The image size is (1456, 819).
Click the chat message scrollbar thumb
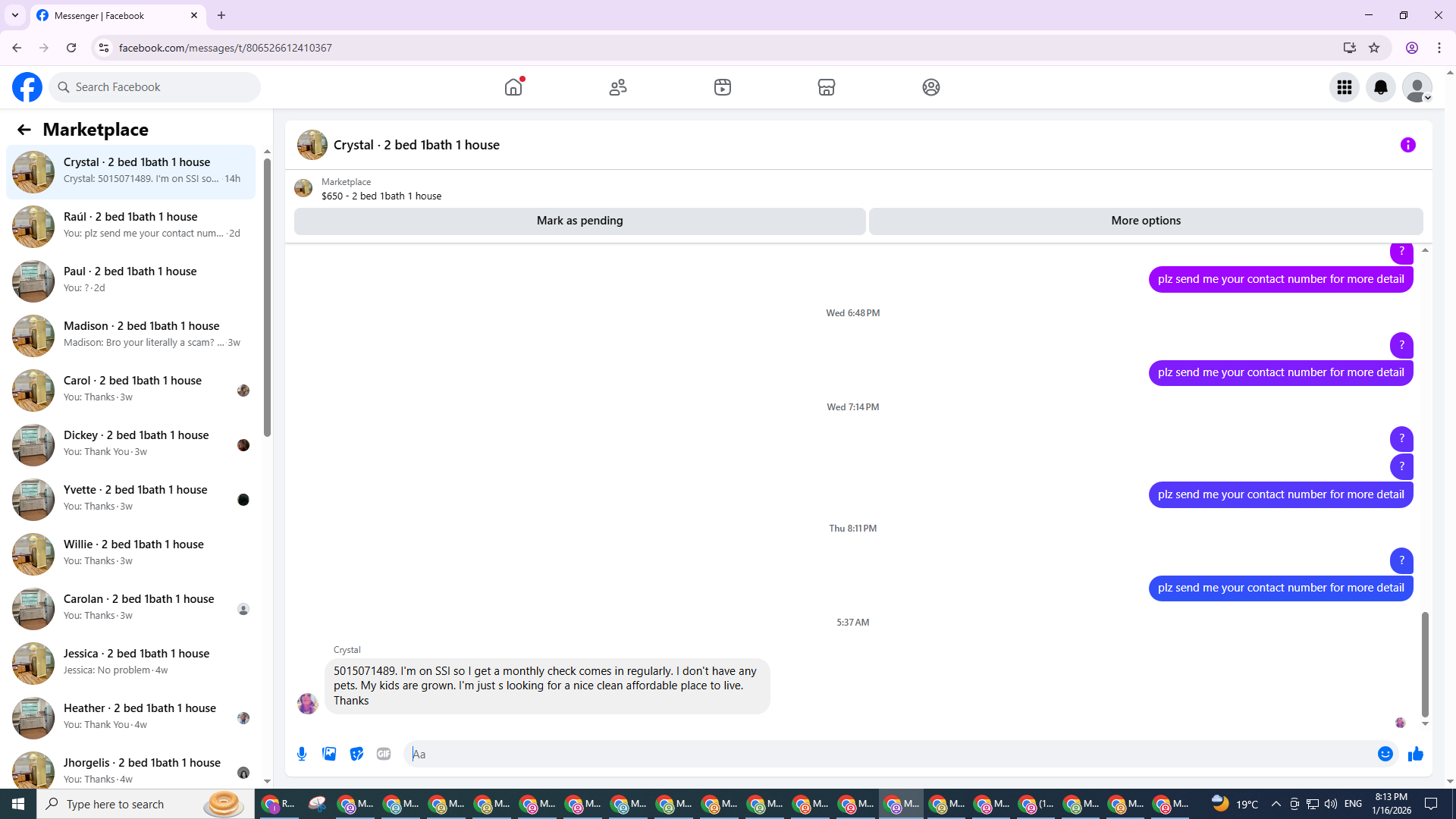tap(1425, 664)
